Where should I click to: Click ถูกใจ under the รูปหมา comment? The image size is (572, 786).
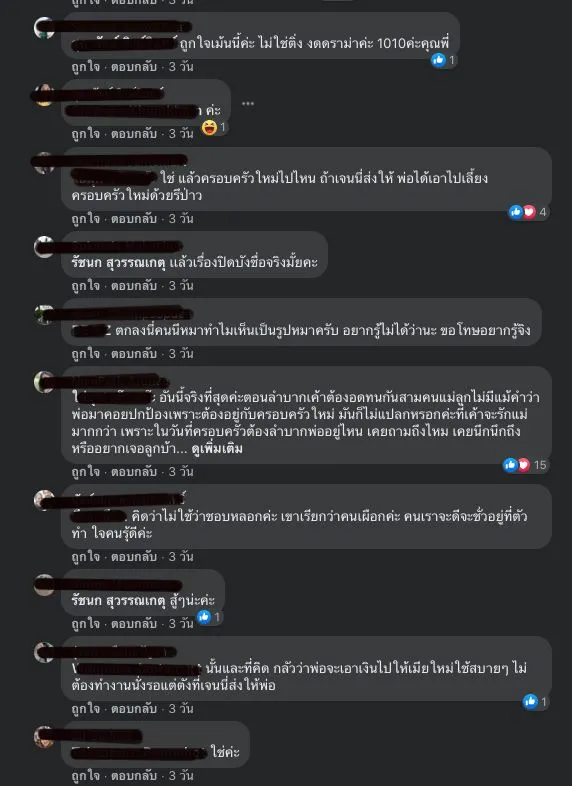[x=86, y=353]
